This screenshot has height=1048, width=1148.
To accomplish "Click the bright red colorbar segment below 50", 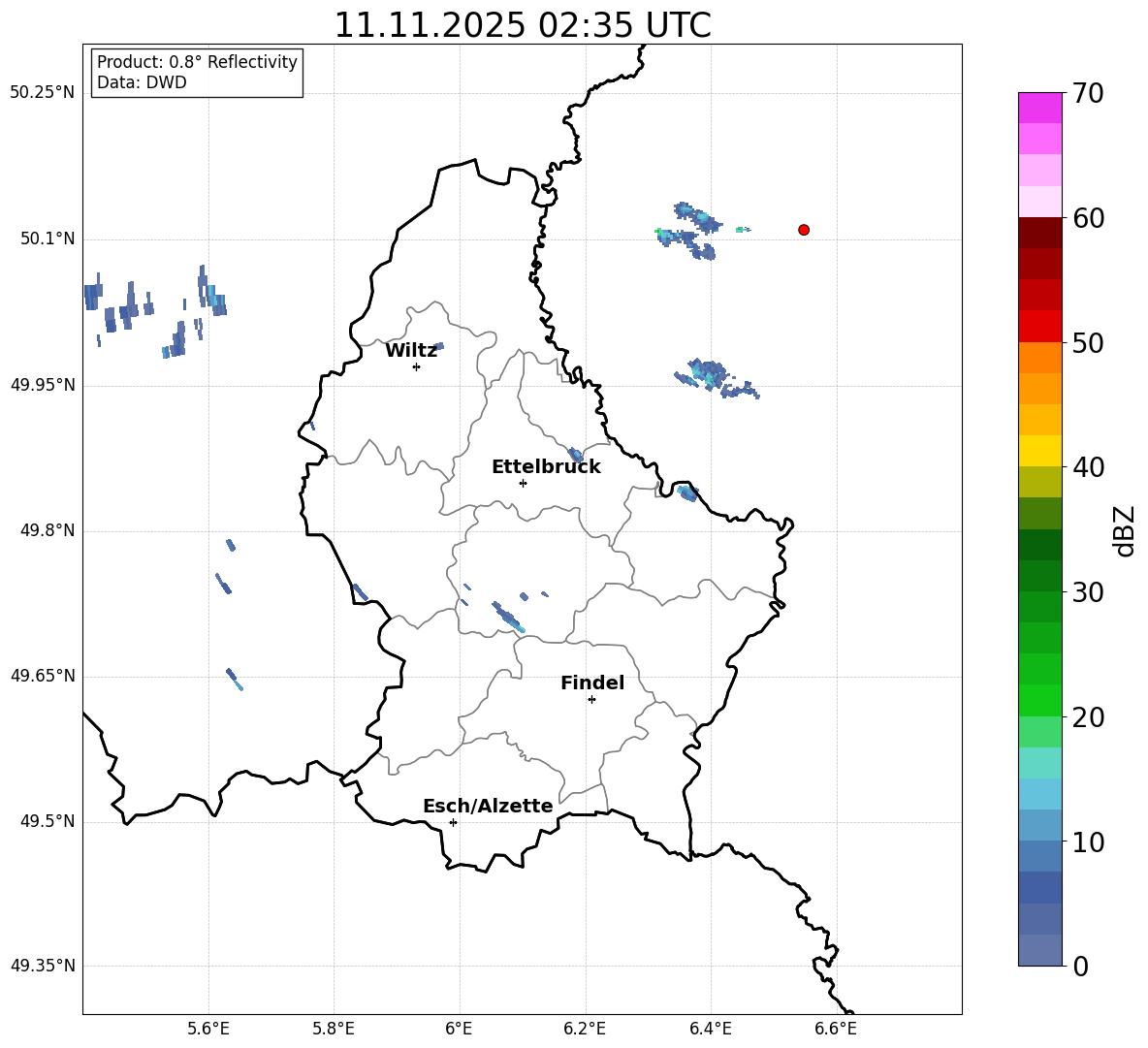I will pyautogui.click(x=1040, y=327).
